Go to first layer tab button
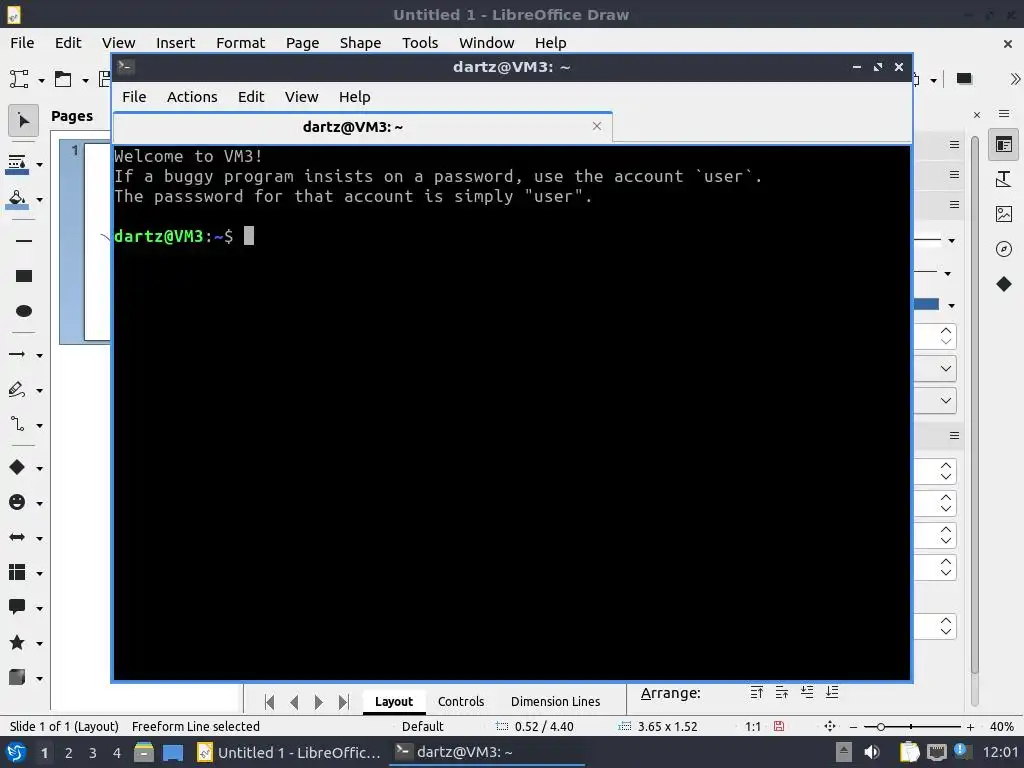 click(x=269, y=702)
